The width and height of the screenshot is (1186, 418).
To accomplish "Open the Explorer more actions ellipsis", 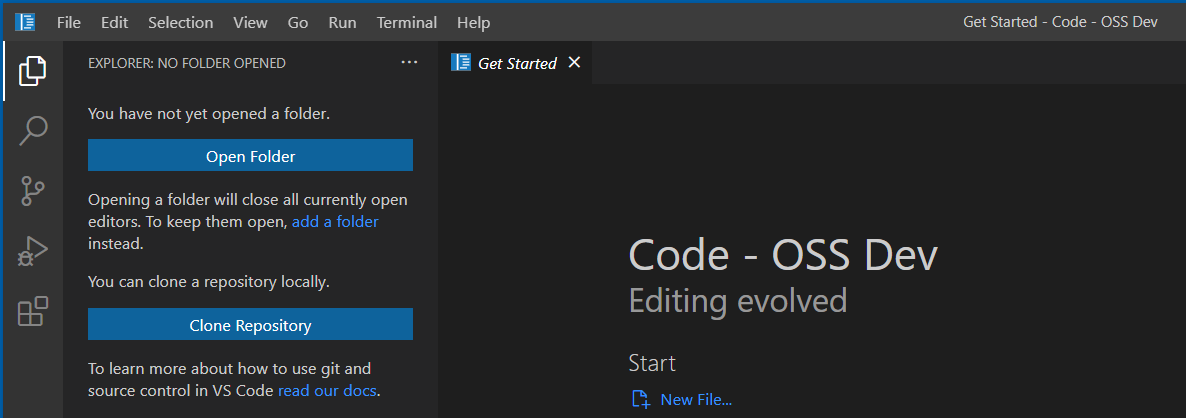I will (x=409, y=63).
